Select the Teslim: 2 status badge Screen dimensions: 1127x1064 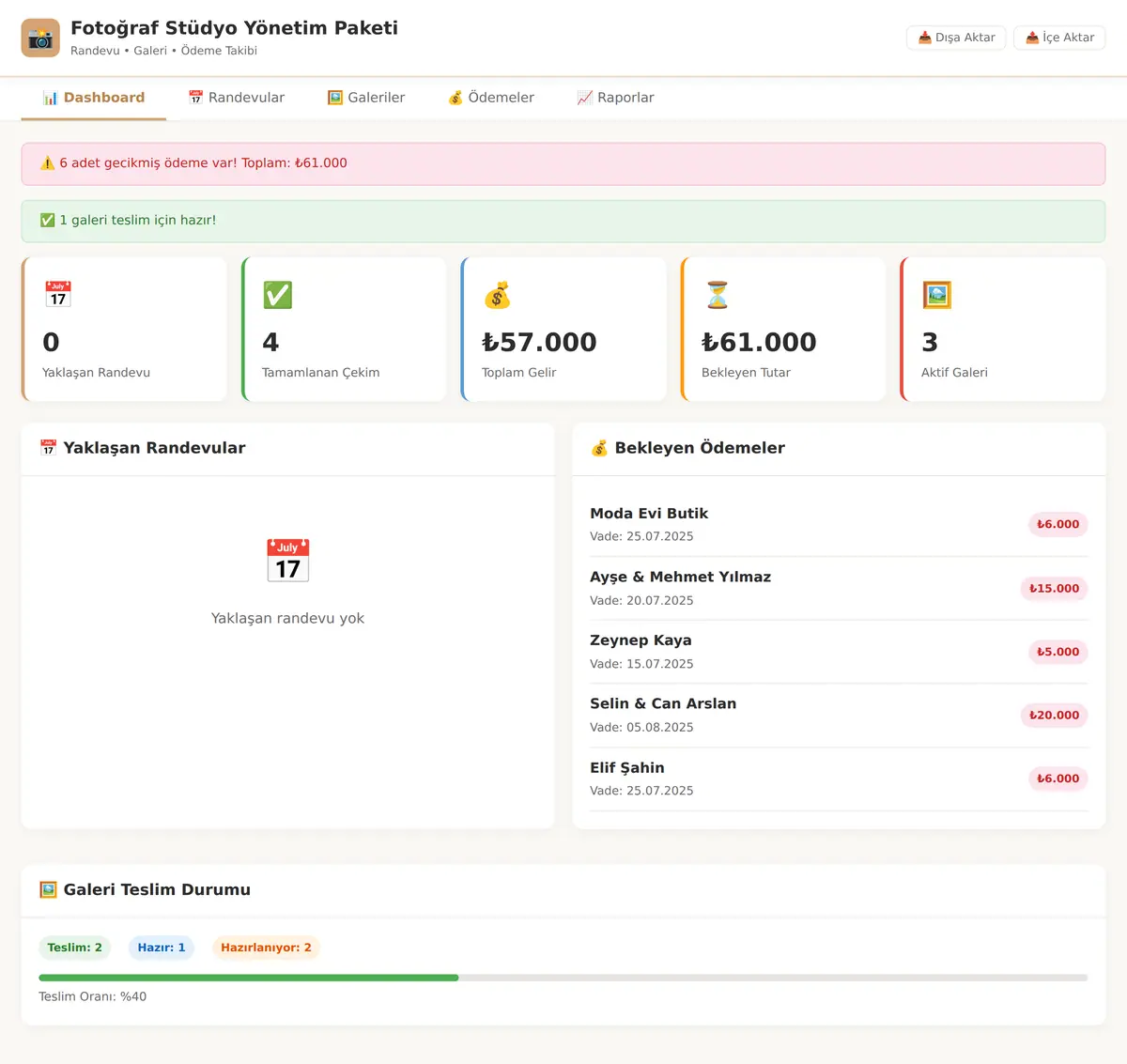(75, 948)
